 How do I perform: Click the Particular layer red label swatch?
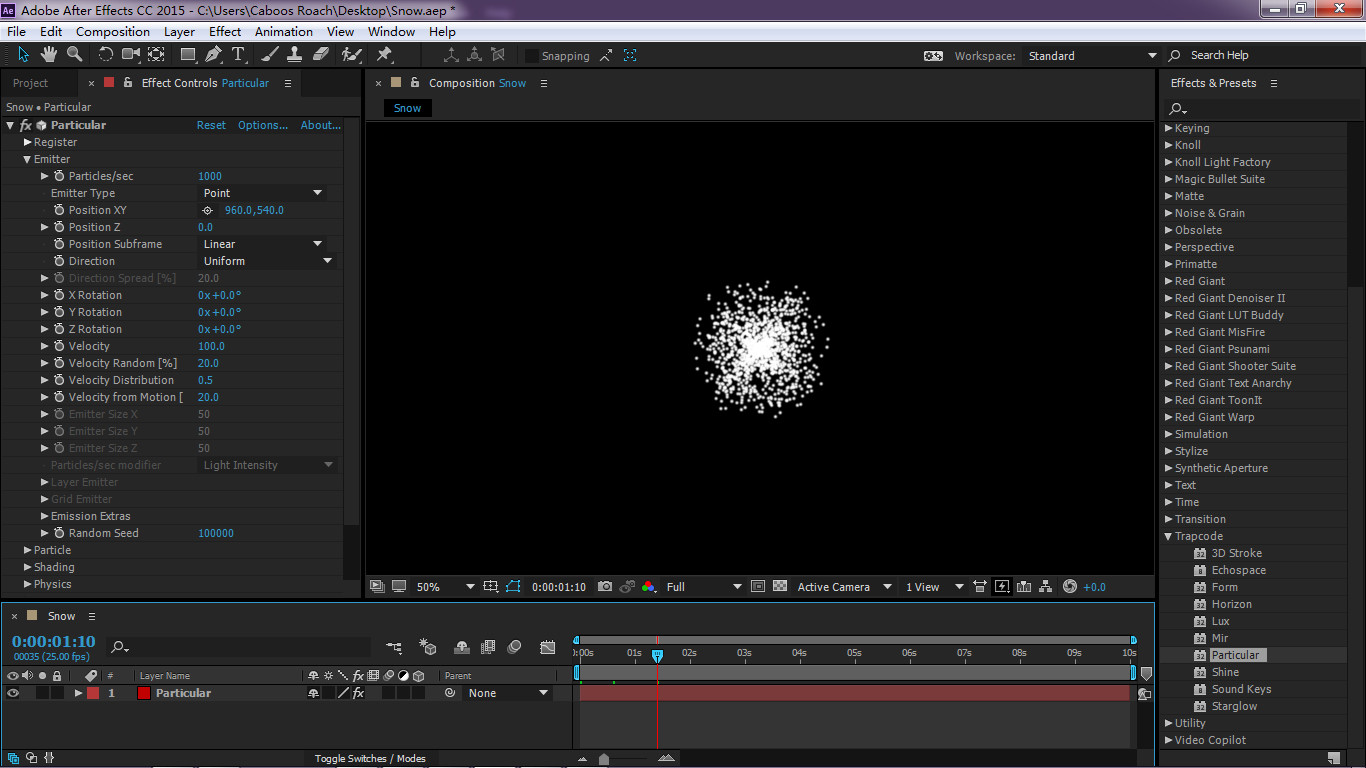point(93,693)
